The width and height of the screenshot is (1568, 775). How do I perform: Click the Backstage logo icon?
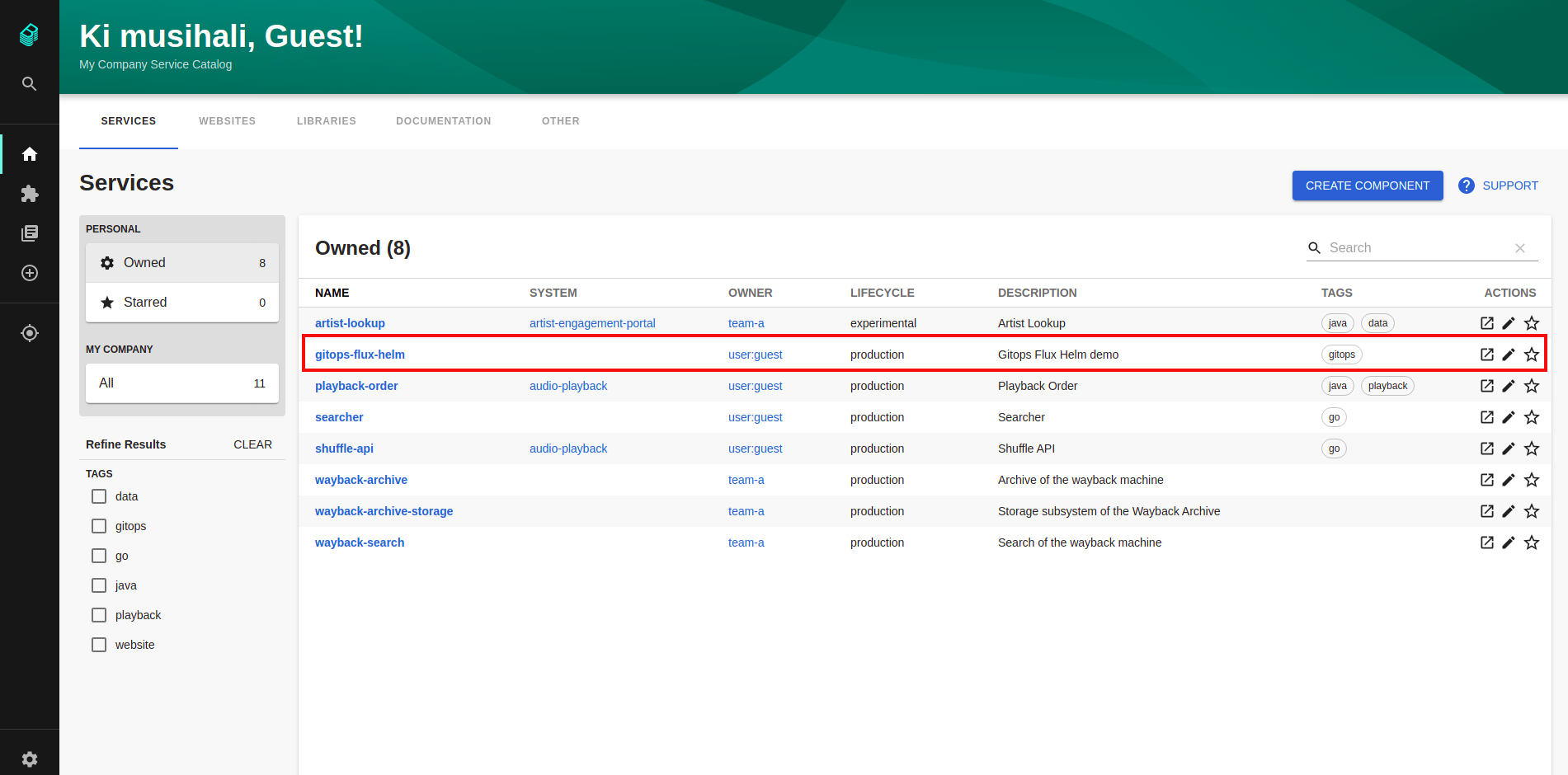(29, 35)
